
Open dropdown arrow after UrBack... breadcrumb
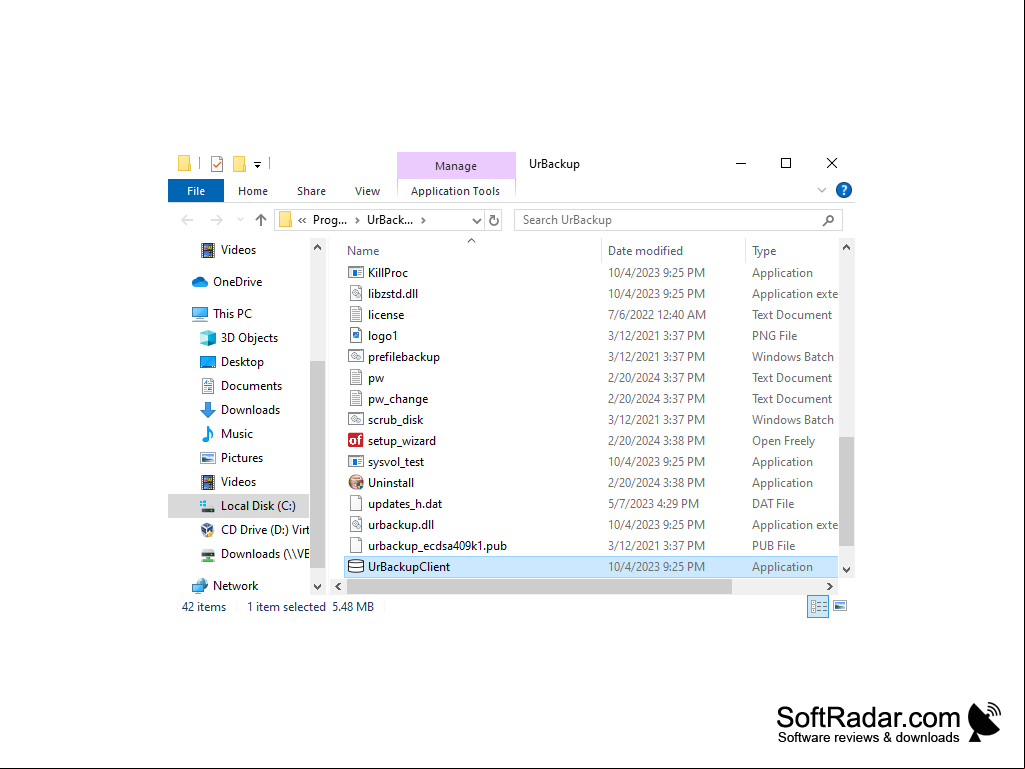(x=424, y=220)
